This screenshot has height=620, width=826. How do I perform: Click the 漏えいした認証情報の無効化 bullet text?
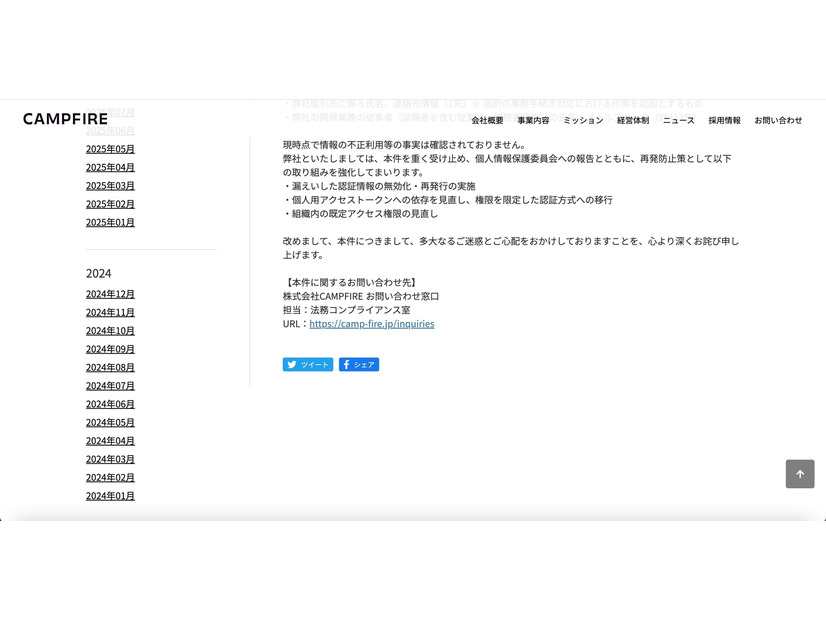click(x=379, y=186)
